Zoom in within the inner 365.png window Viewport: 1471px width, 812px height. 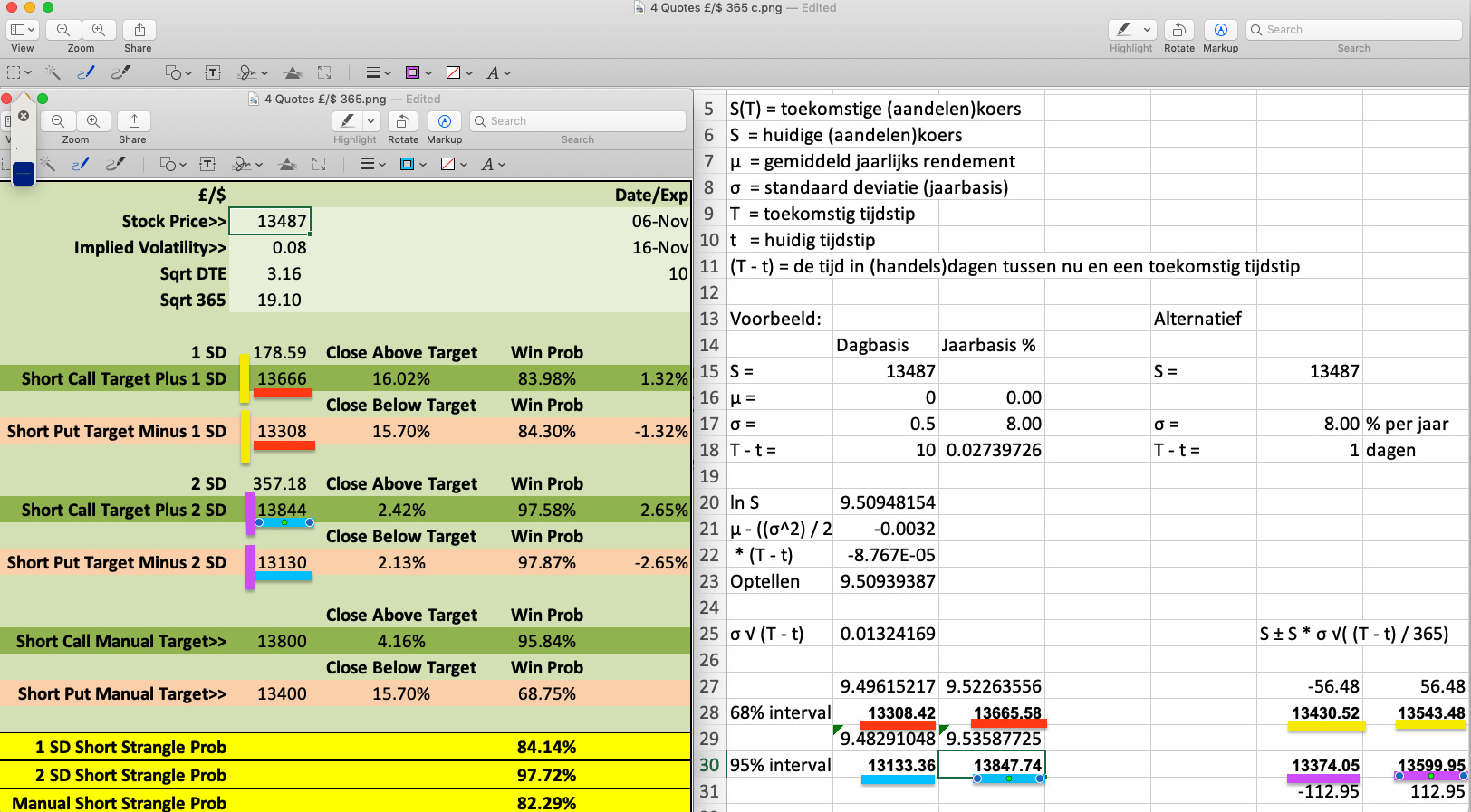(93, 121)
